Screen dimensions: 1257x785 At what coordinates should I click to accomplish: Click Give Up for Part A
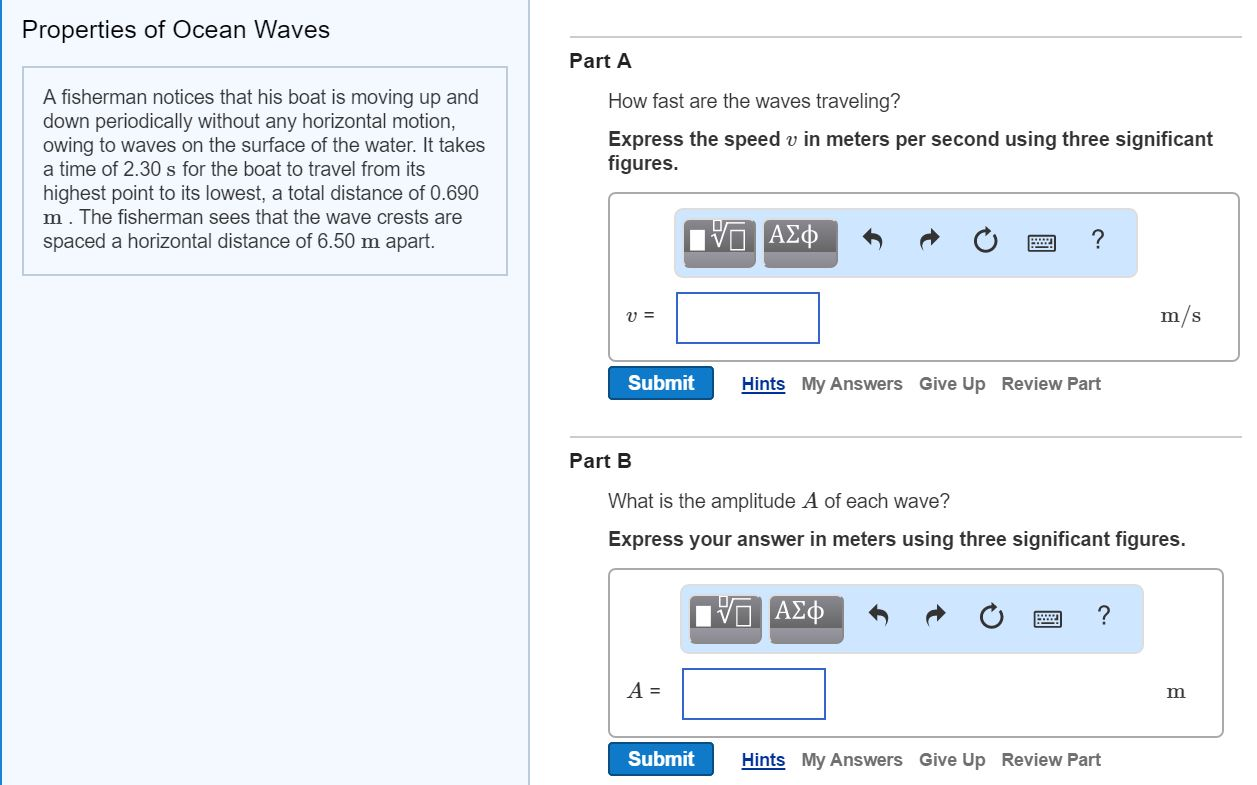point(952,384)
